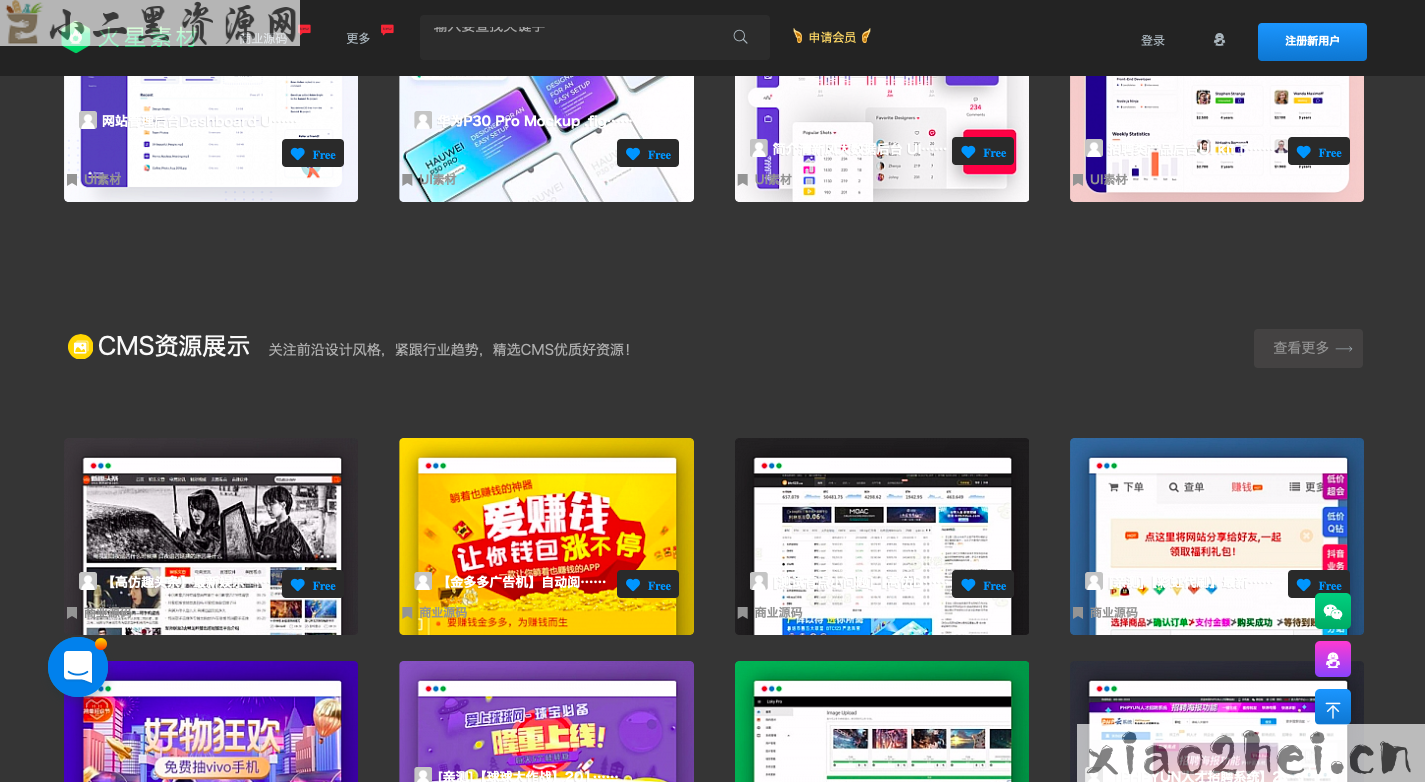Like the 高仿趣头条 card Free badge
The width and height of the screenshot is (1425, 782).
(x=313, y=584)
